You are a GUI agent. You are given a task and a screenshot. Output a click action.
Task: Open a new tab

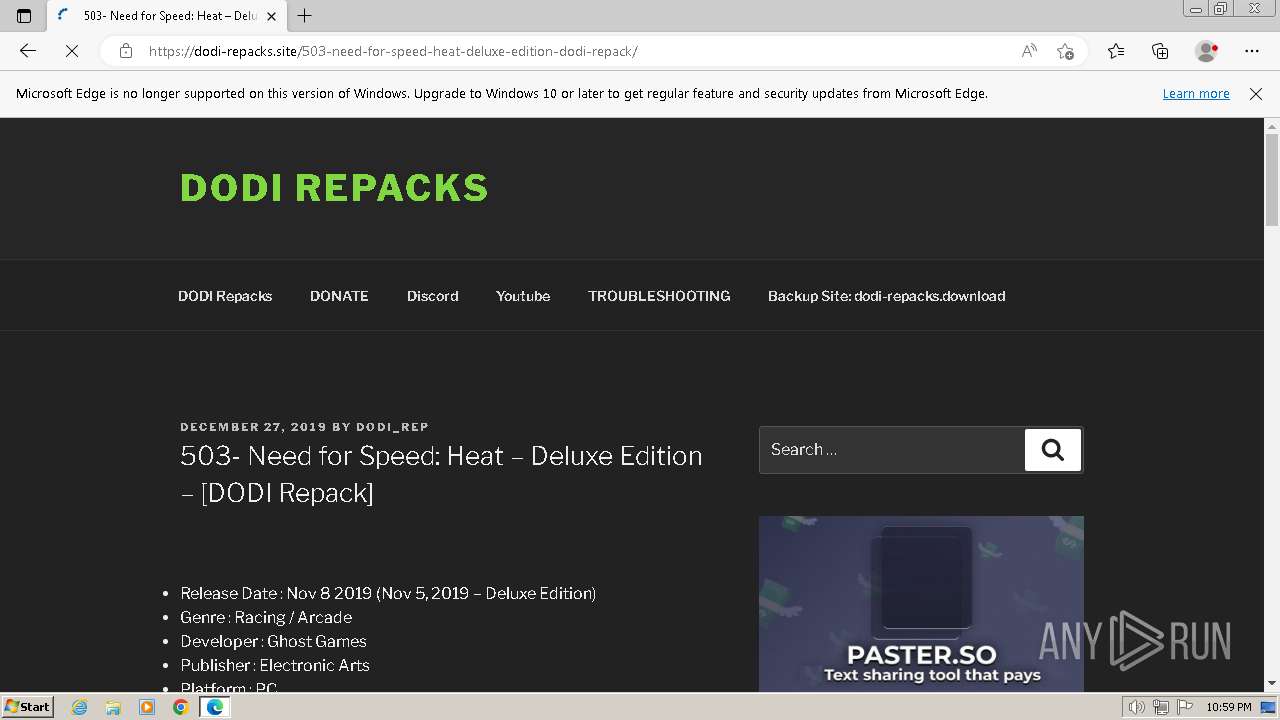click(305, 16)
